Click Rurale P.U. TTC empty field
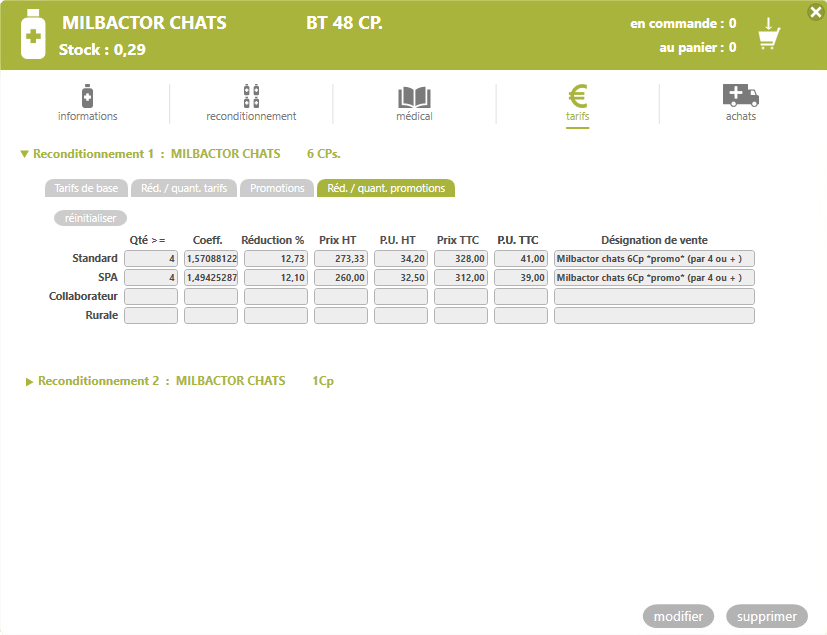827x635 pixels. 521,315
